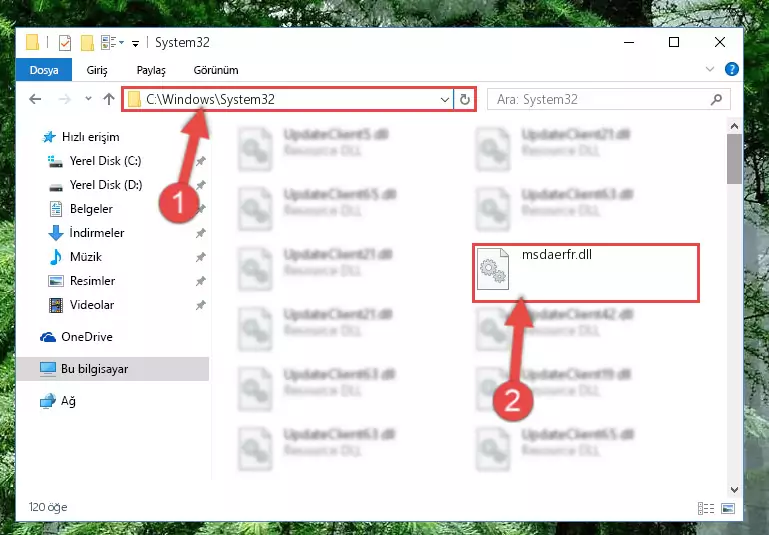Image resolution: width=769 pixels, height=535 pixels.
Task: Click the pin icon next to İndirmeler
Action: coord(201,233)
